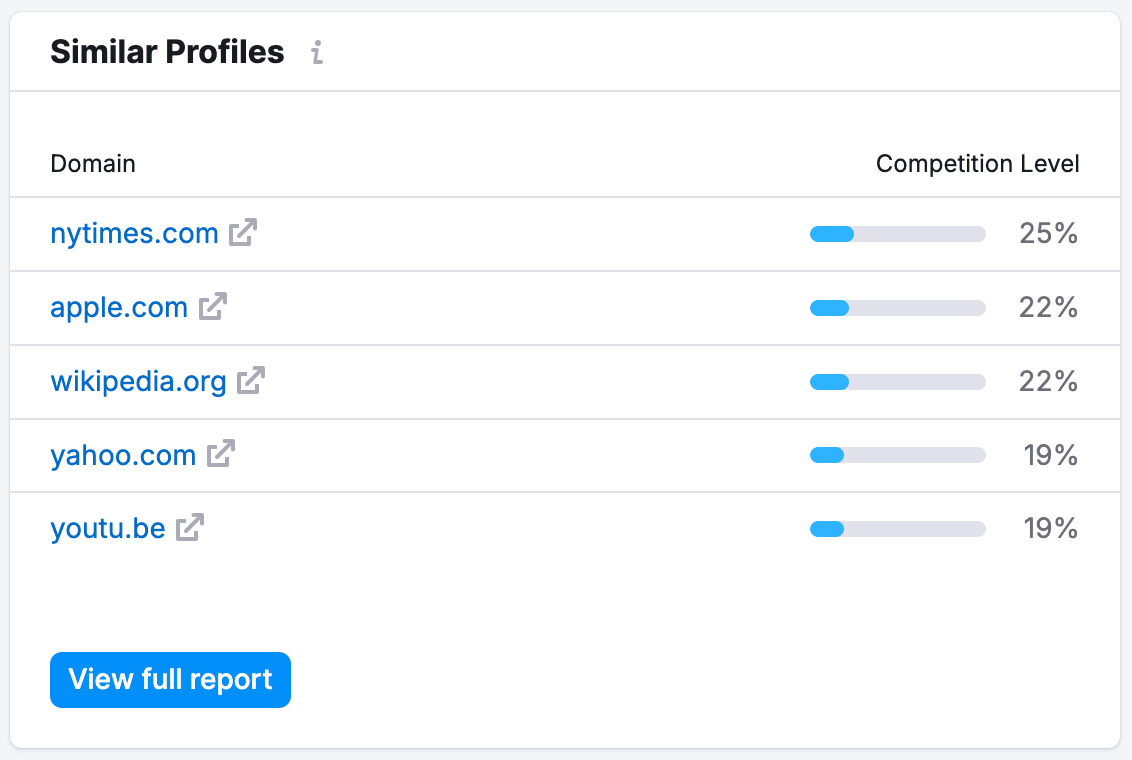Viewport: 1132px width, 760px height.
Task: Click nytimes.com's 25% competition progress bar
Action: 897,233
